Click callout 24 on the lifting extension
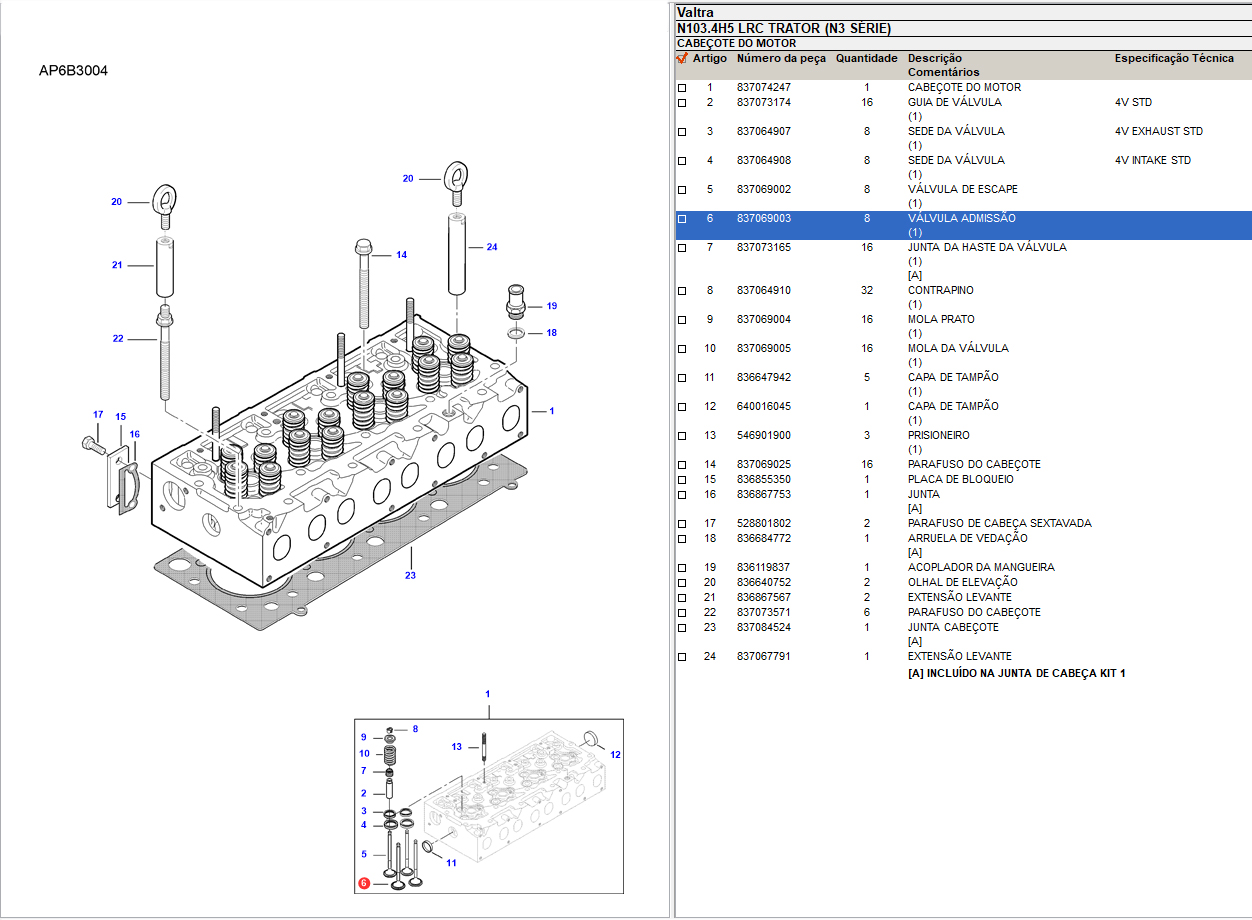 click(x=491, y=247)
